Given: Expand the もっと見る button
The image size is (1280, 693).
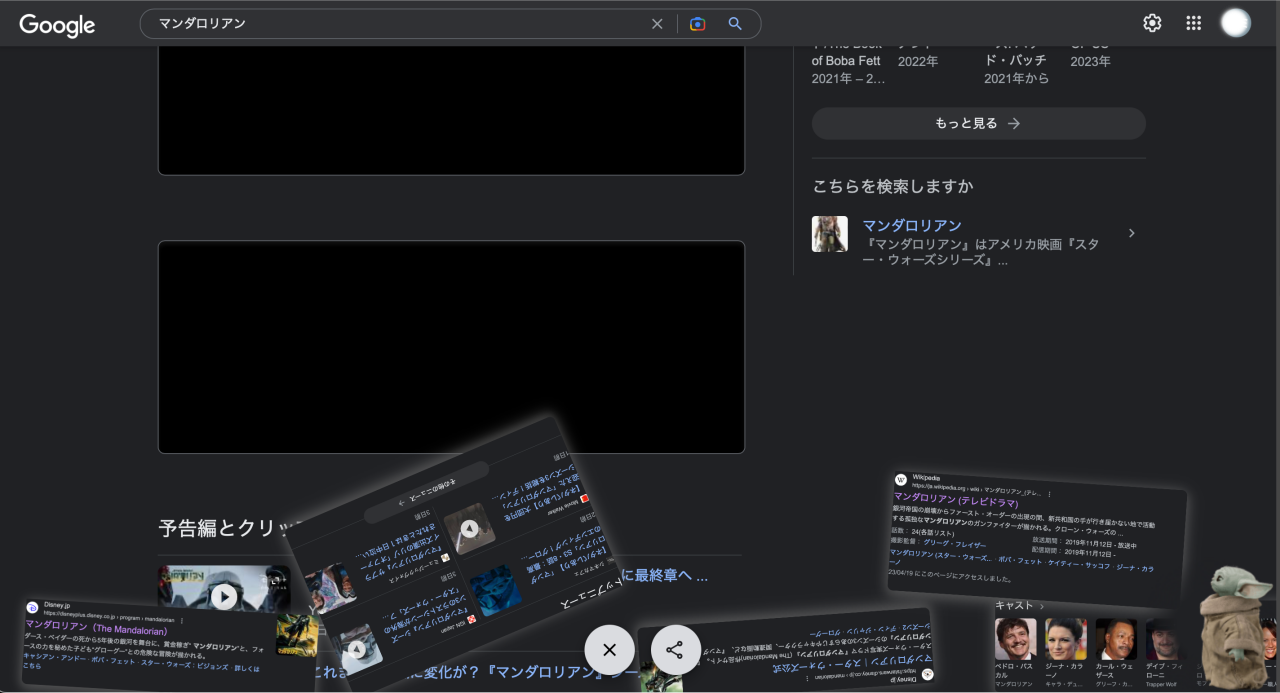Looking at the screenshot, I should point(978,123).
